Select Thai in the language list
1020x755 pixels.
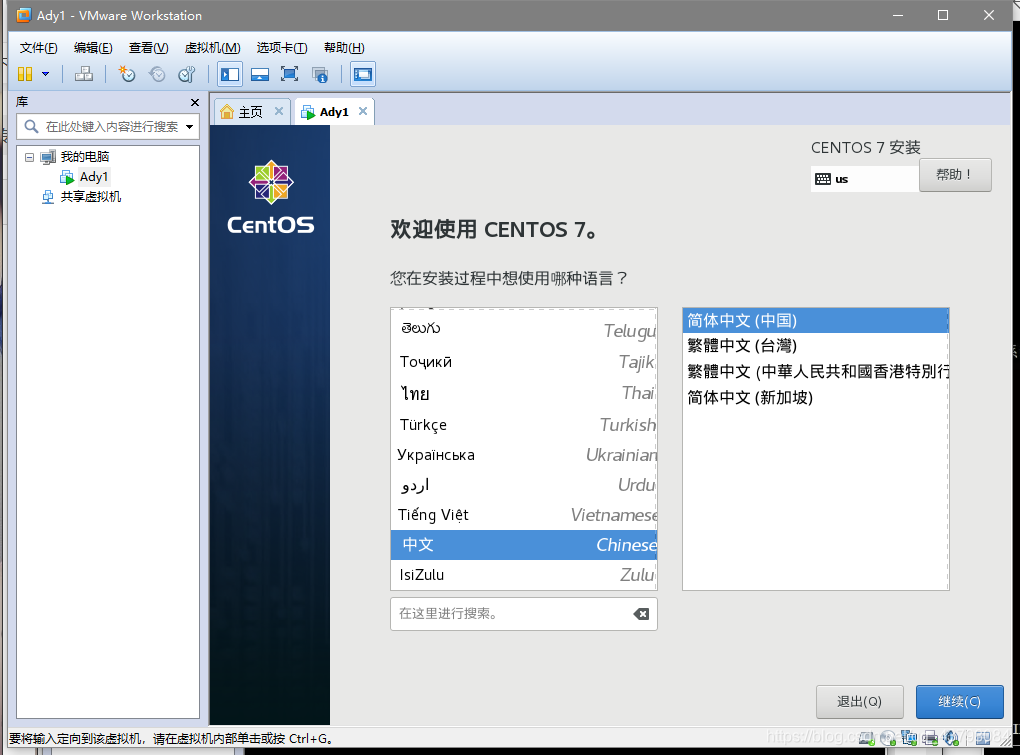pyautogui.click(x=524, y=393)
